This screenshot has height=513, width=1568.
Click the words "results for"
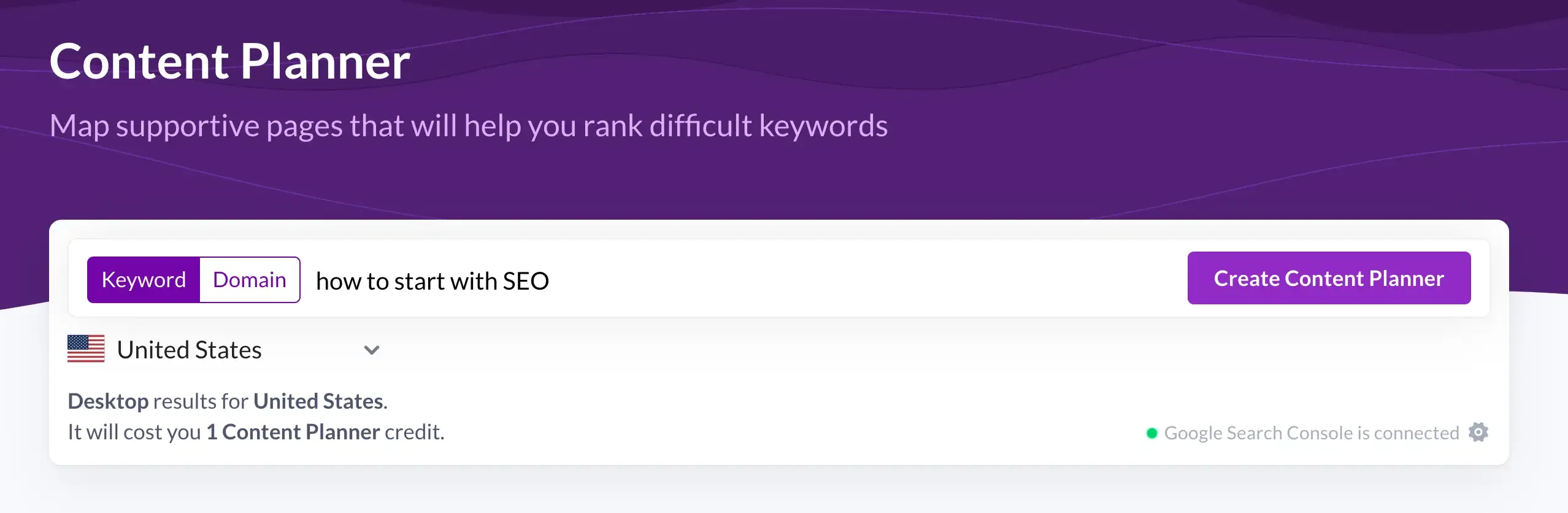pos(201,401)
